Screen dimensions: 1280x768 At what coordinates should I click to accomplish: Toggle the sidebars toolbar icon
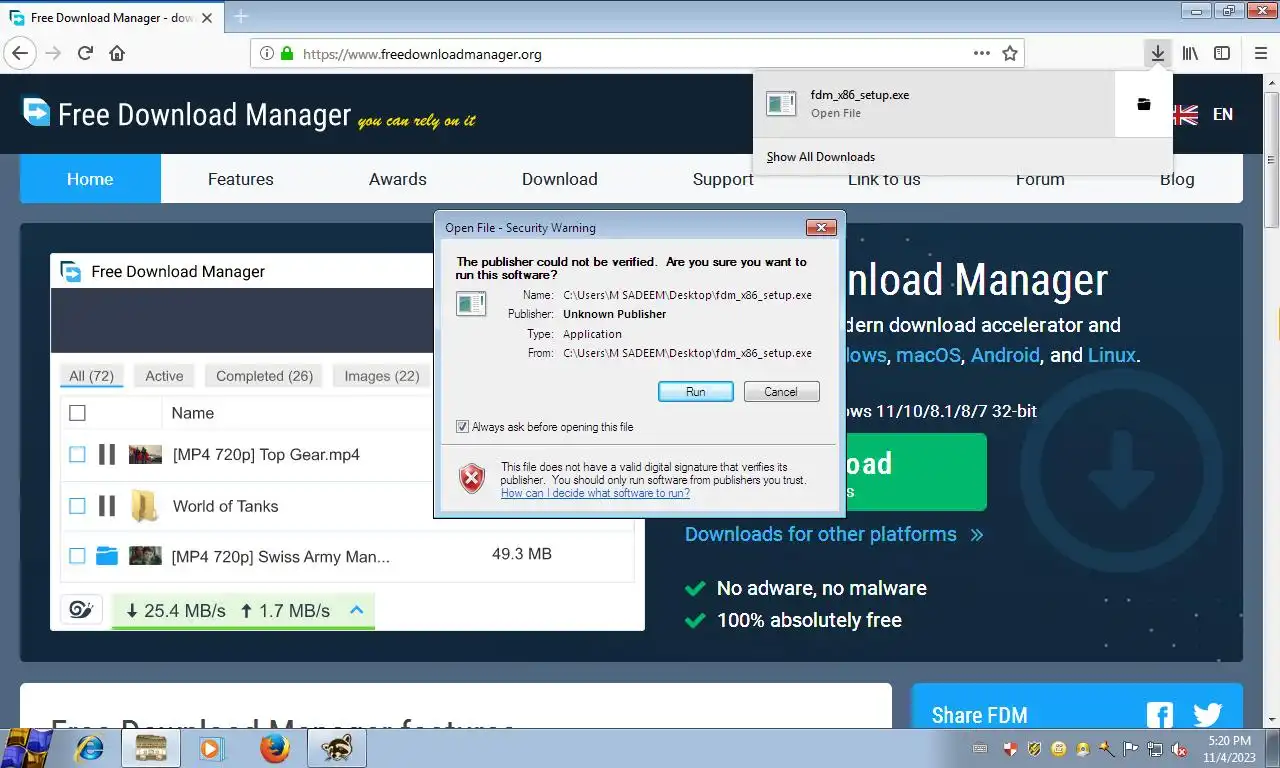(1222, 53)
